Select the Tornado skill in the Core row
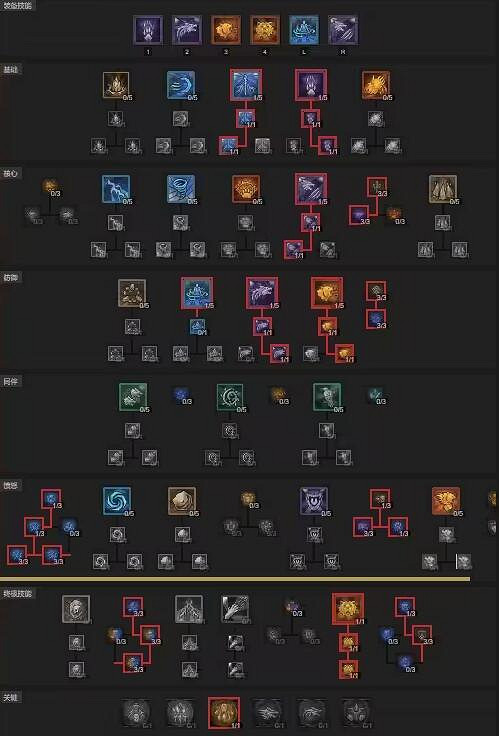Image resolution: width=499 pixels, height=736 pixels. (x=181, y=189)
